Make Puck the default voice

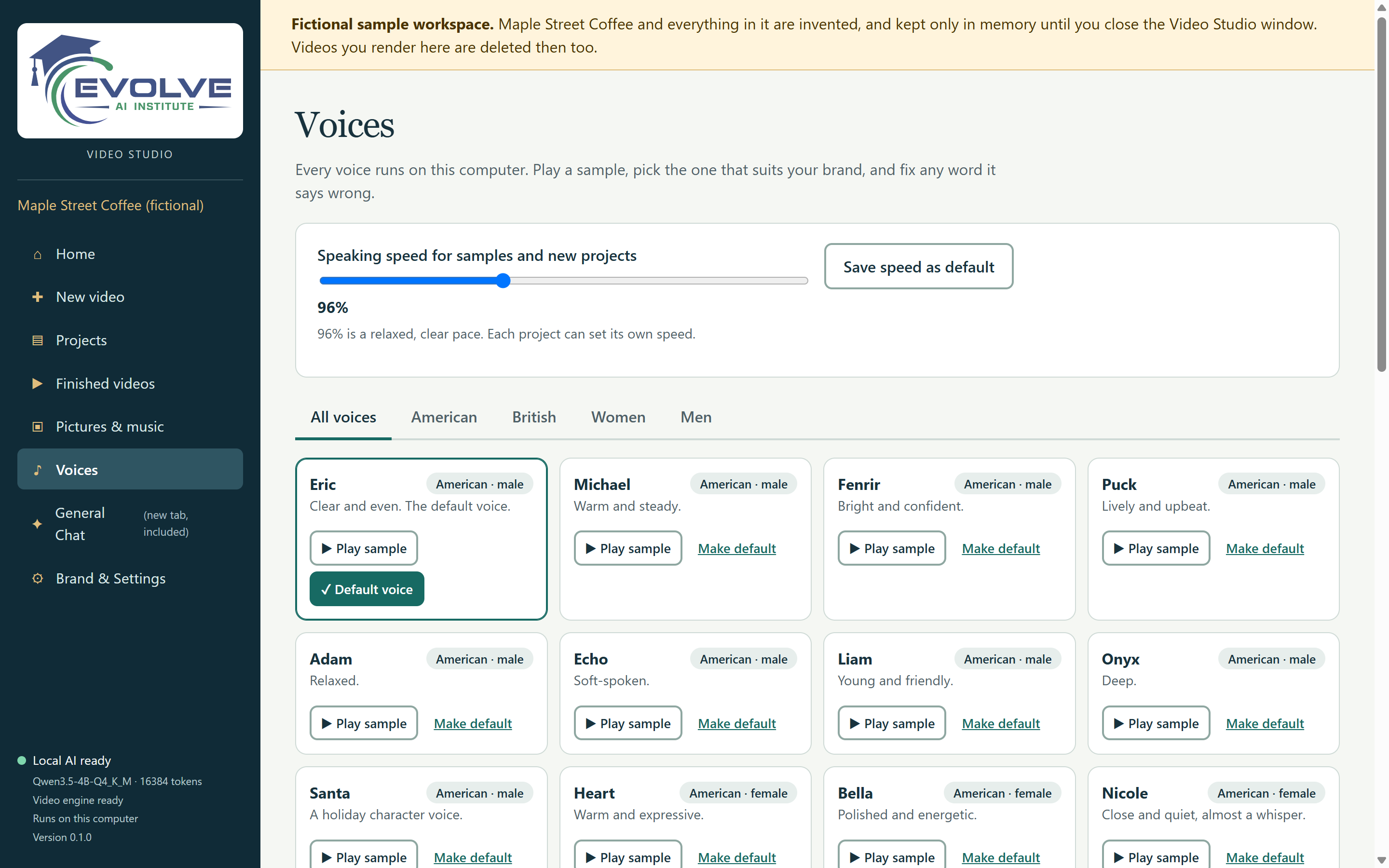(x=1265, y=549)
